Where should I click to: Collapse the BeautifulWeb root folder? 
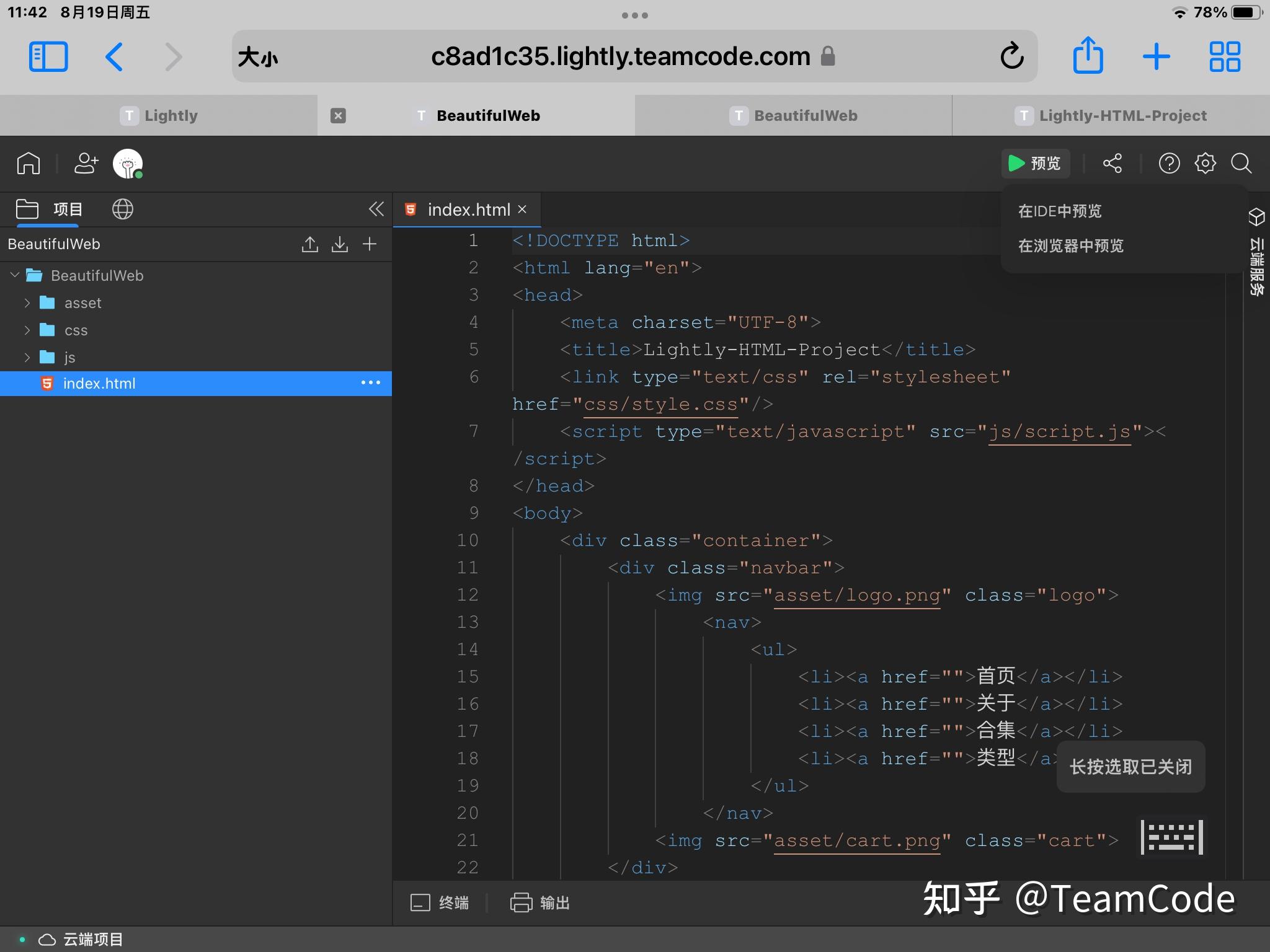(x=15, y=275)
